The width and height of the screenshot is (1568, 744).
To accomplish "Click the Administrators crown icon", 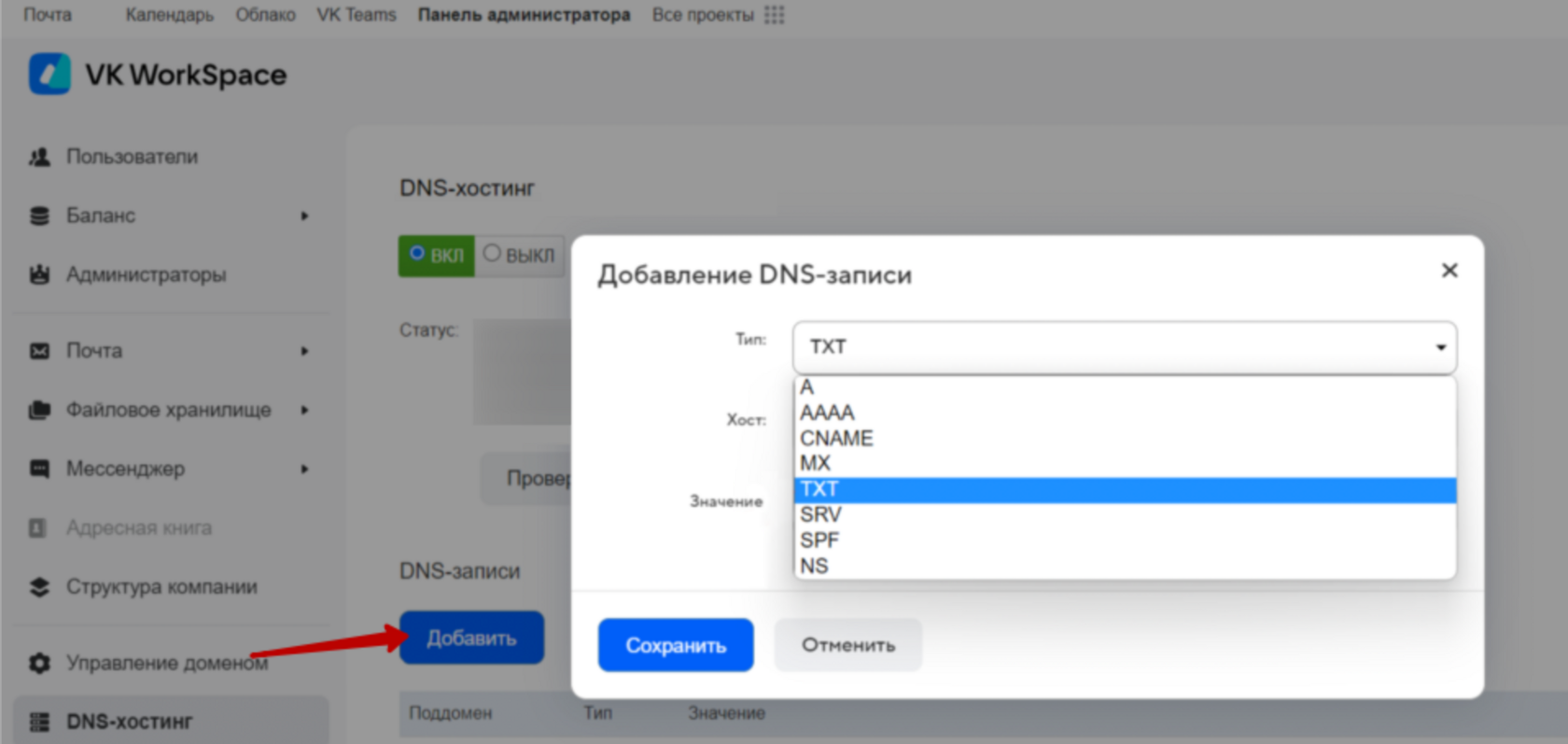I will [x=39, y=274].
